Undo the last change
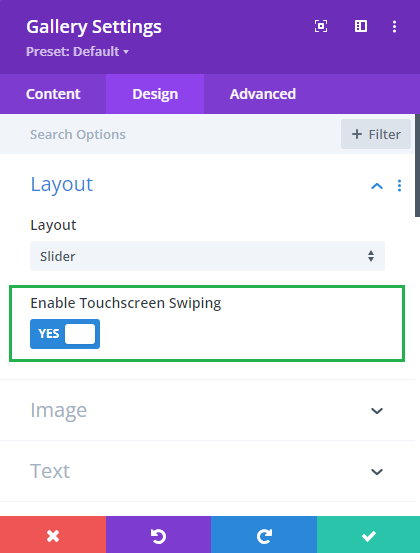Viewport: 420px width, 553px height. point(158,535)
